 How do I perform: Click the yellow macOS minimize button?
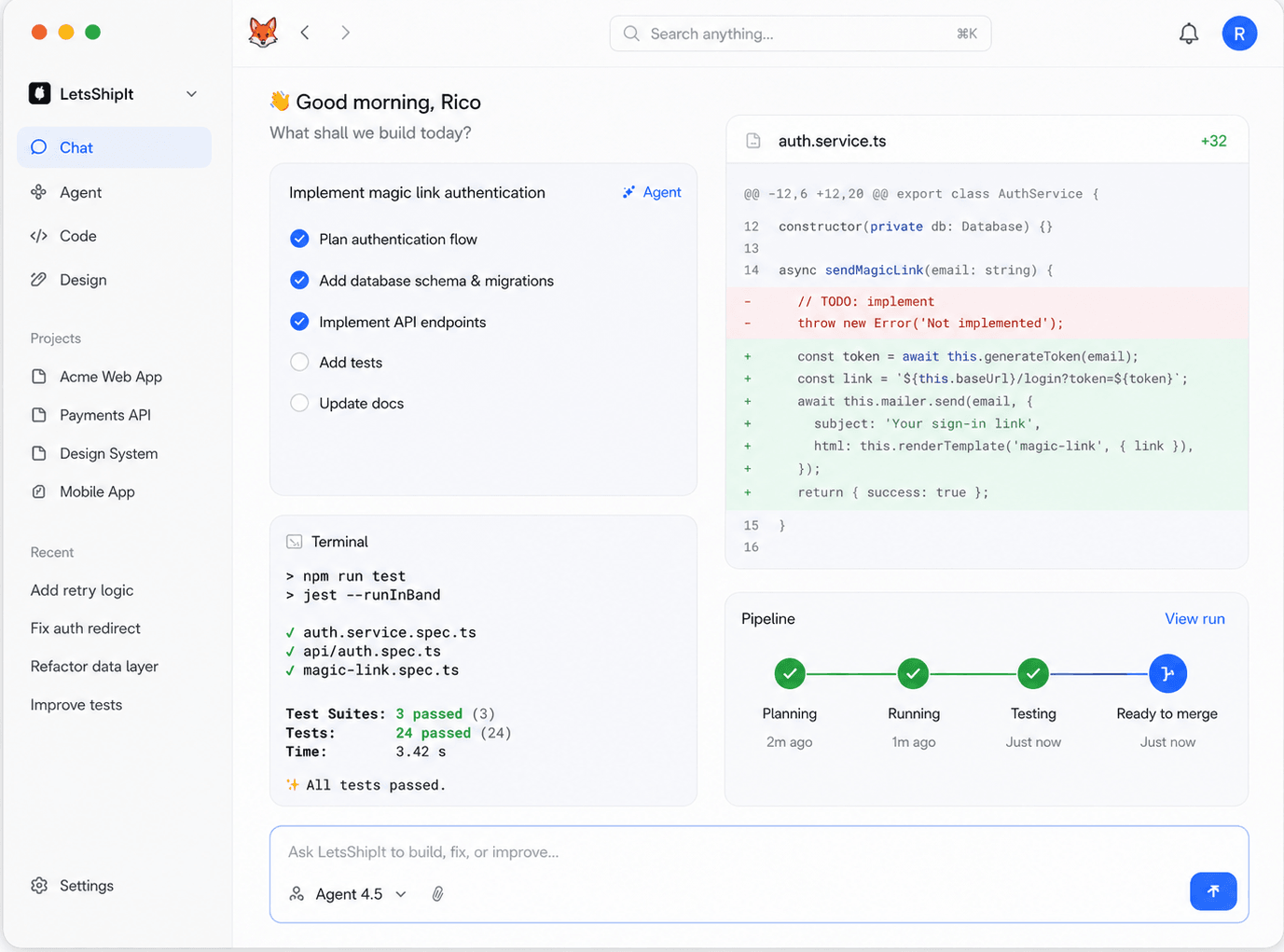pos(66,32)
